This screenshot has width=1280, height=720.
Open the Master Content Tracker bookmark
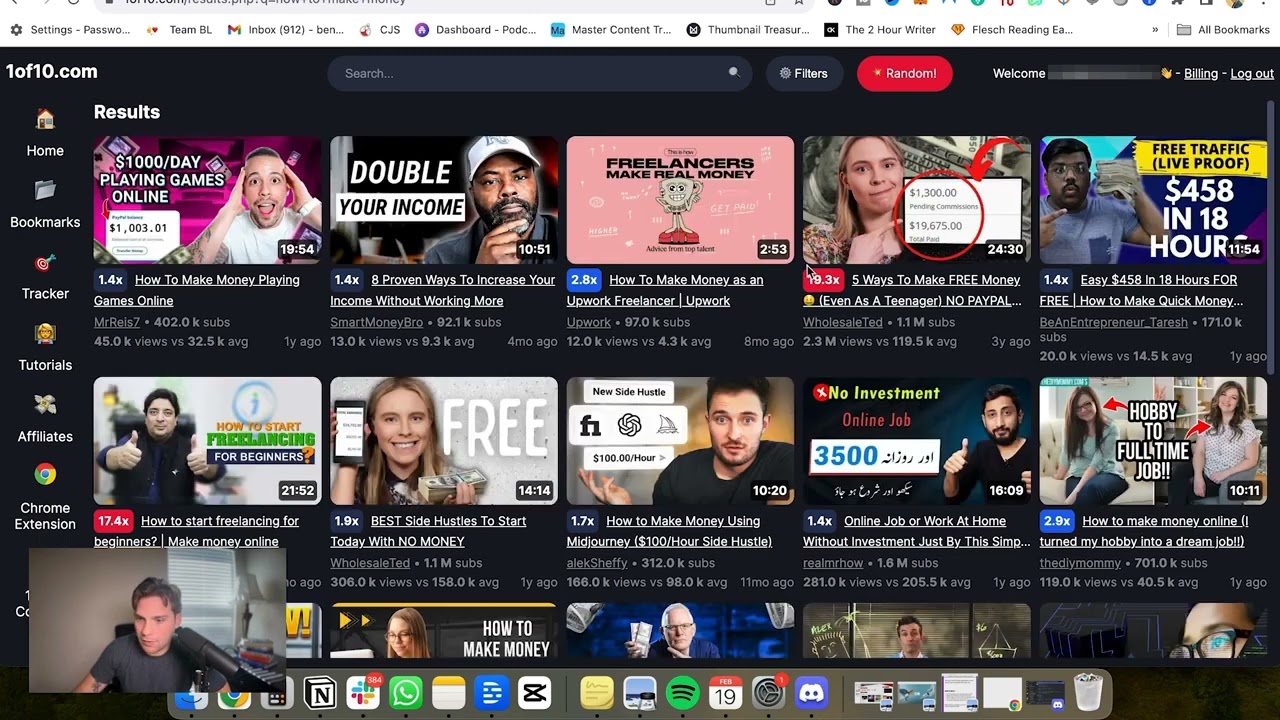point(611,30)
